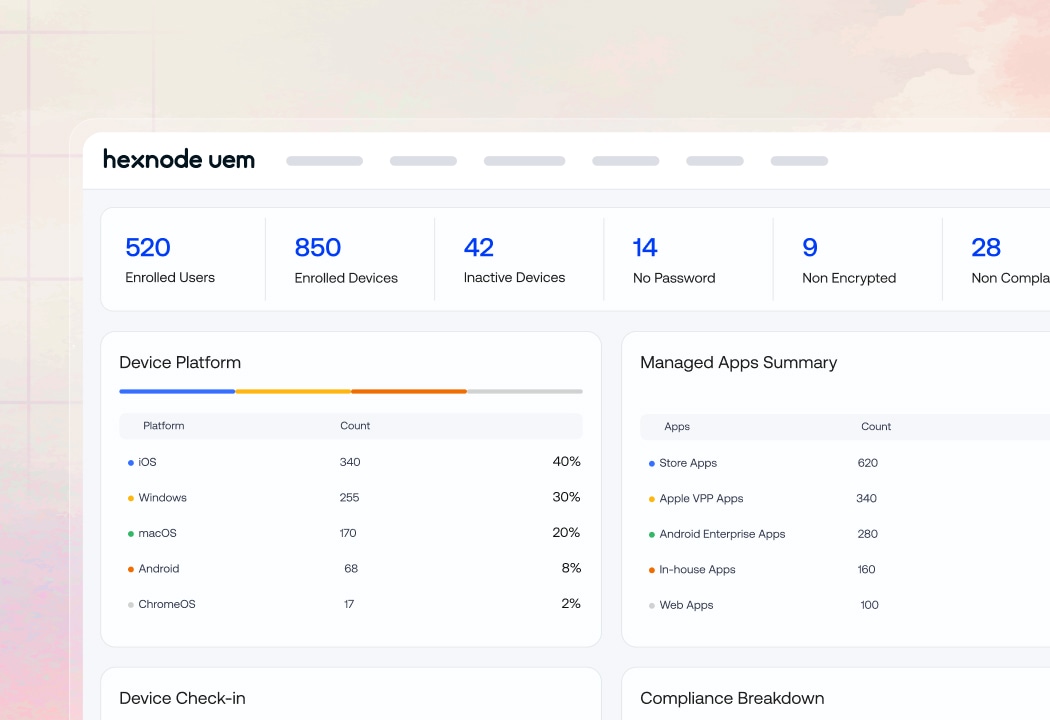Viewport: 1050px width, 720px height.
Task: Click the Compliance Breakdown card title
Action: pos(732,698)
